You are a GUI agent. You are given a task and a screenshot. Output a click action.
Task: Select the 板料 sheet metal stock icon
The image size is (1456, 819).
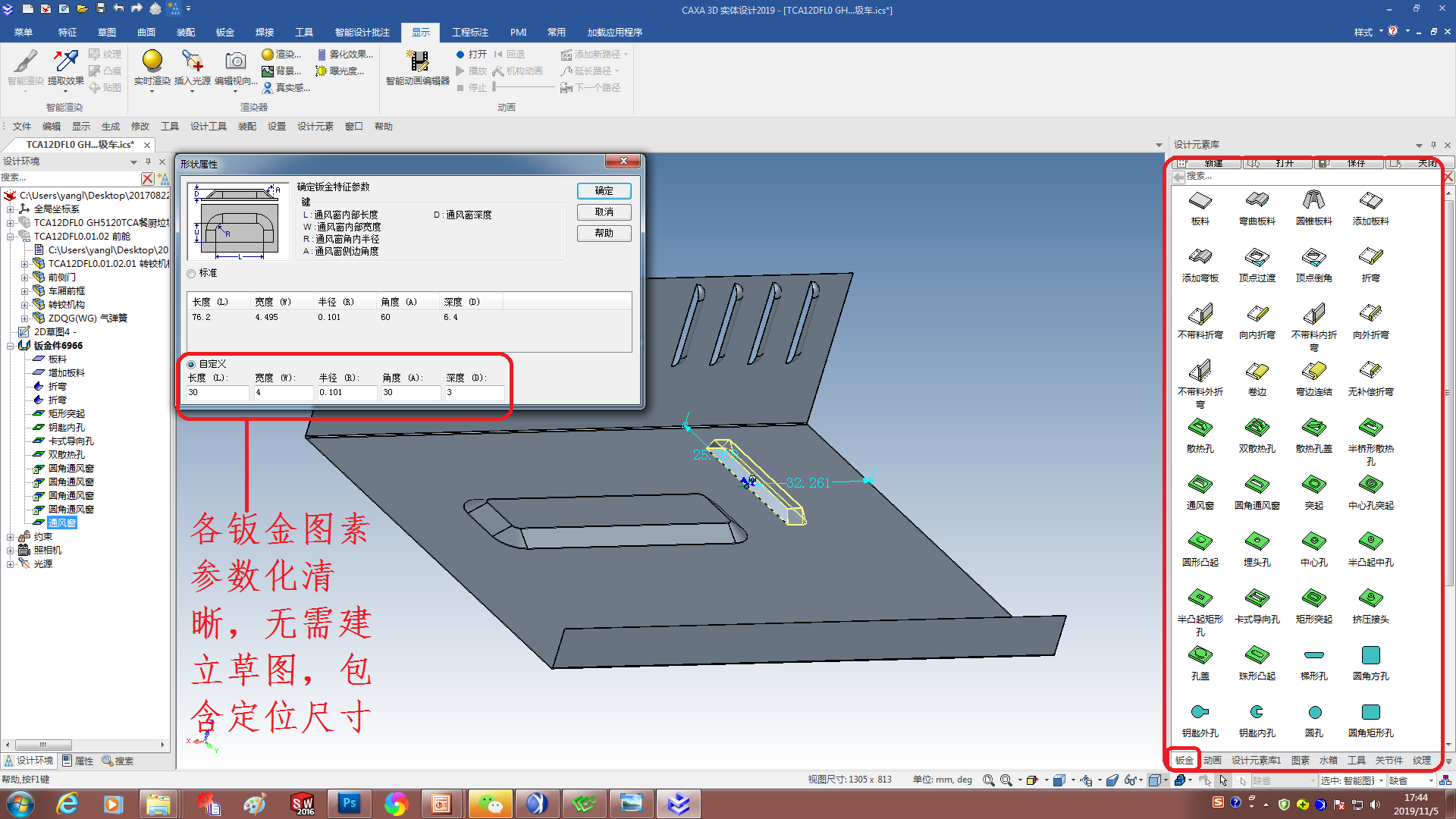(x=1200, y=202)
